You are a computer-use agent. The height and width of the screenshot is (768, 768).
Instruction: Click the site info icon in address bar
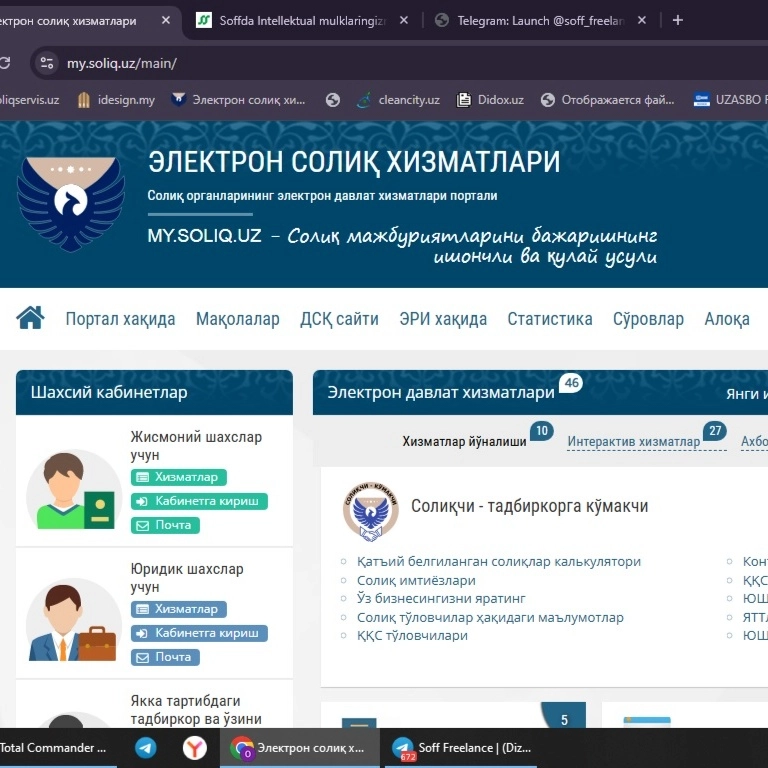click(x=46, y=63)
